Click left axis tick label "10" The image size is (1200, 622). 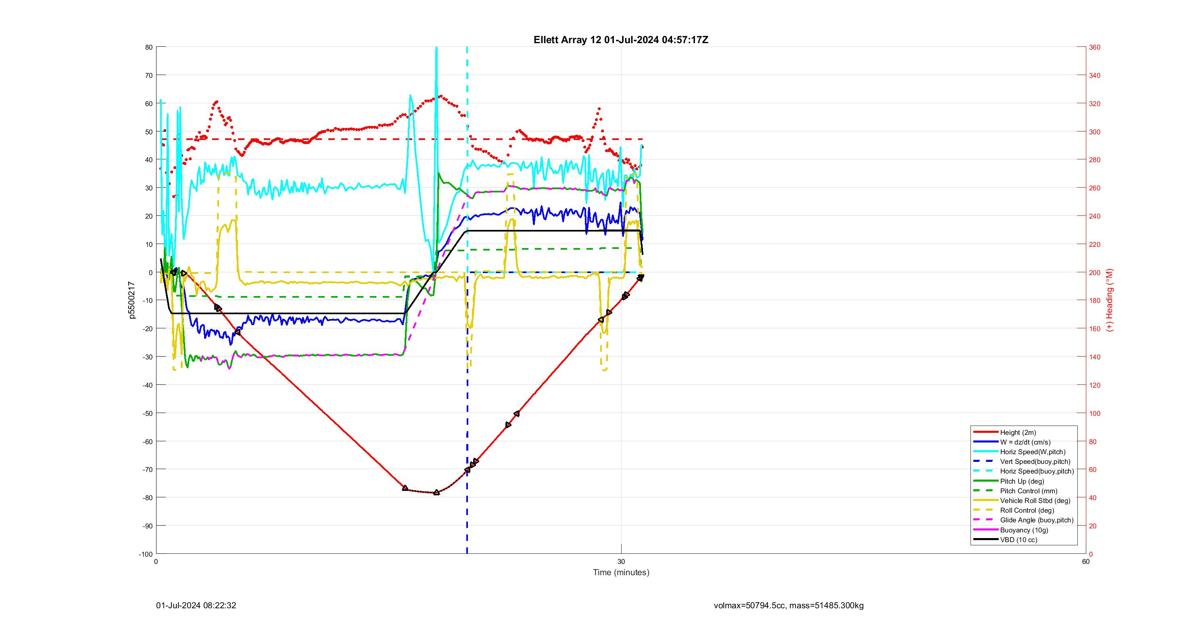pyautogui.click(x=148, y=244)
